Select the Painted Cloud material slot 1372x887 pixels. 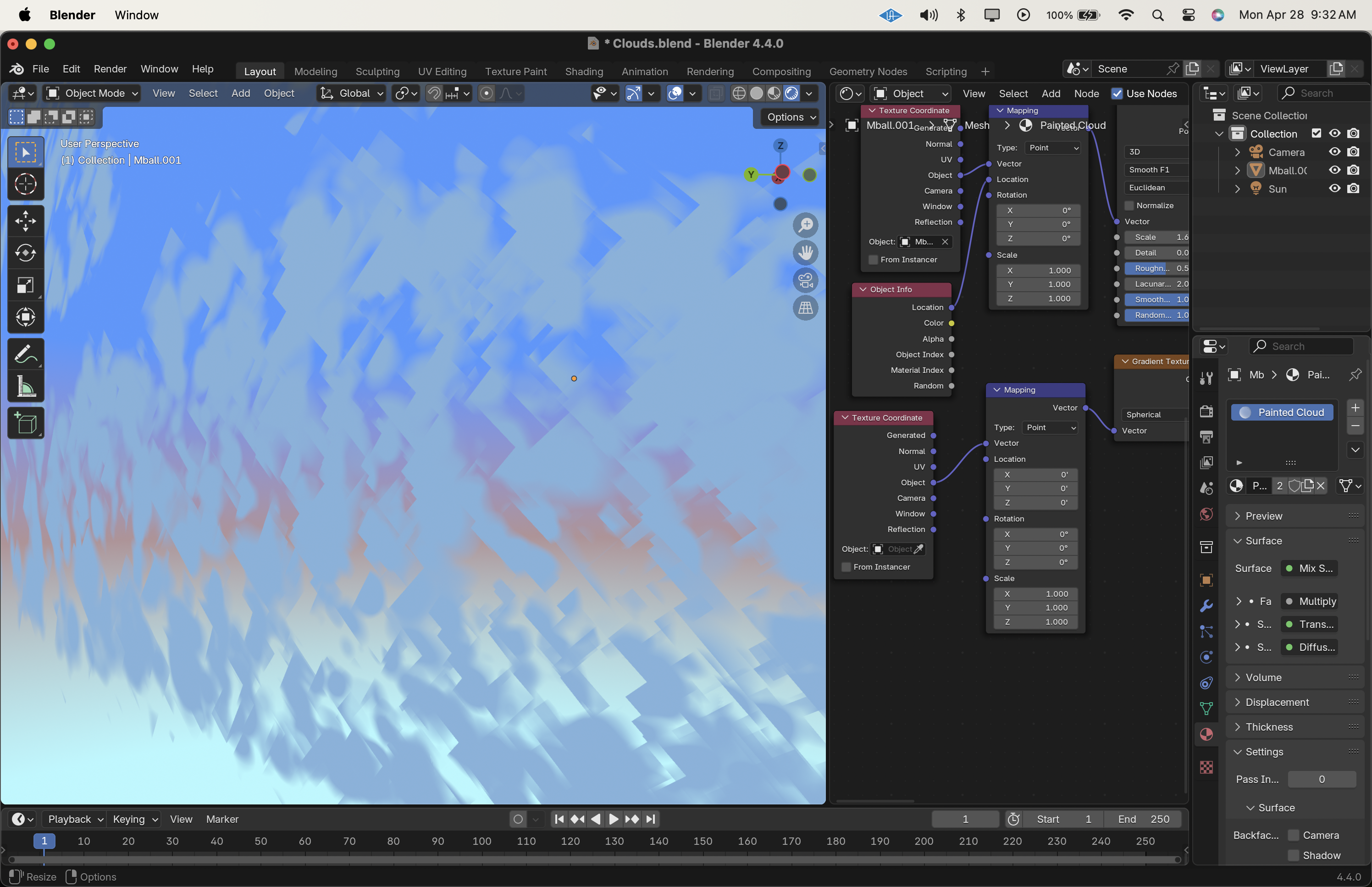(1282, 412)
